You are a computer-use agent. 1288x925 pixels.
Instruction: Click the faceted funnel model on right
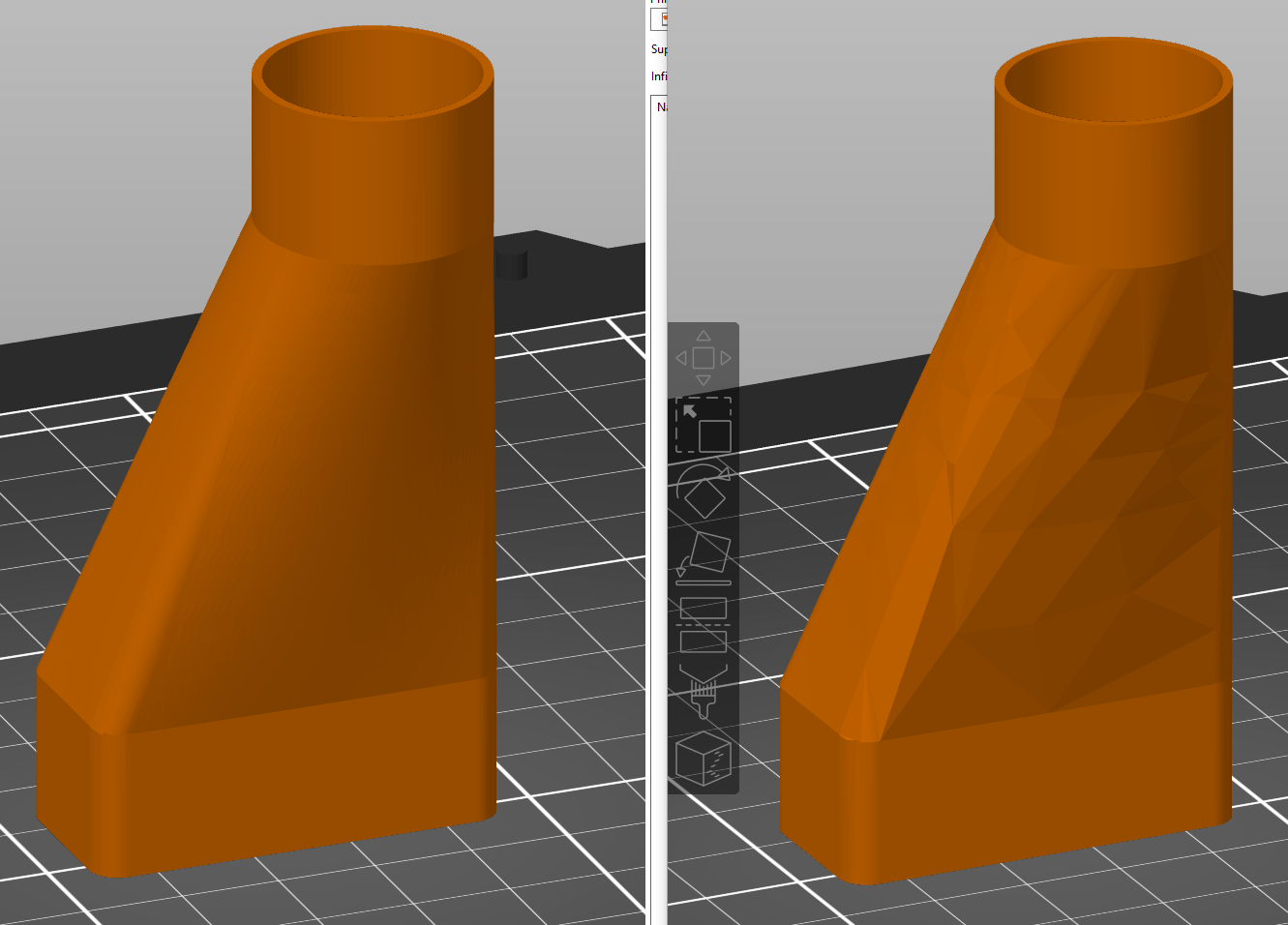pos(1006,461)
